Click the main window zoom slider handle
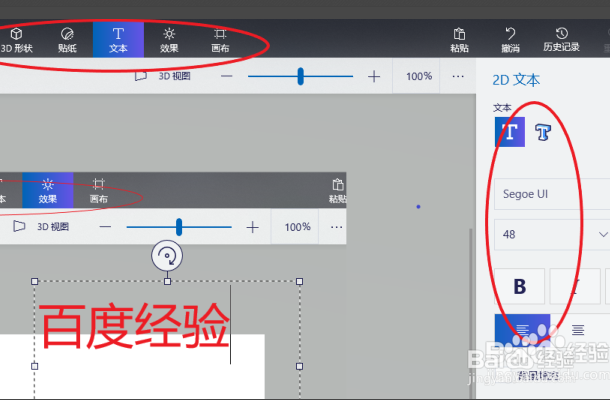The image size is (610, 400). click(300, 76)
